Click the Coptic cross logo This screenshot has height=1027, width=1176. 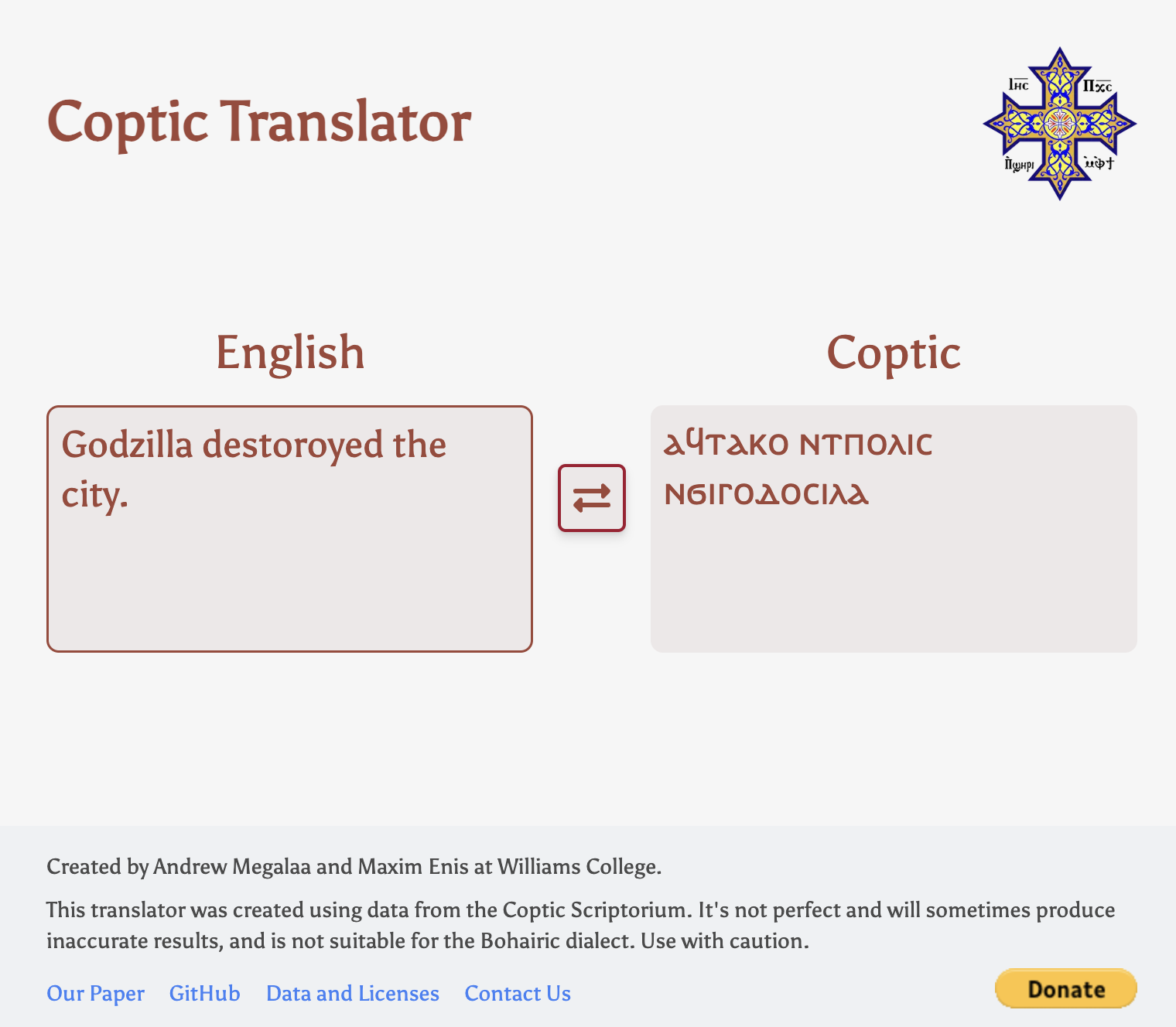coord(1059,124)
